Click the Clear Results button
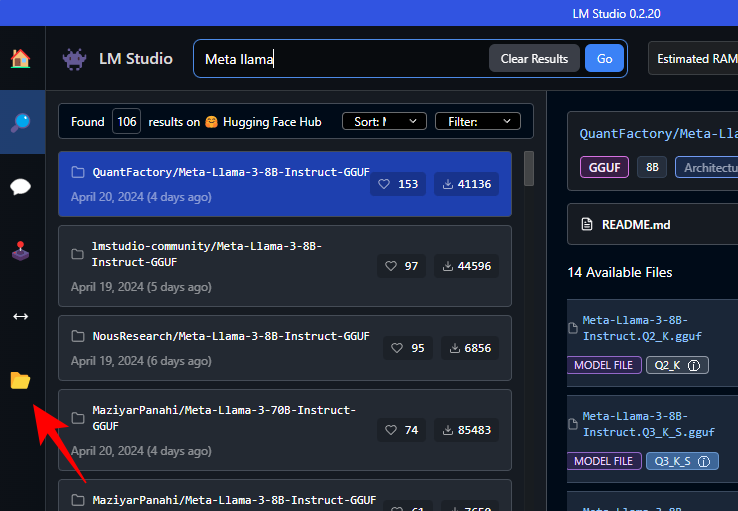 coord(534,58)
